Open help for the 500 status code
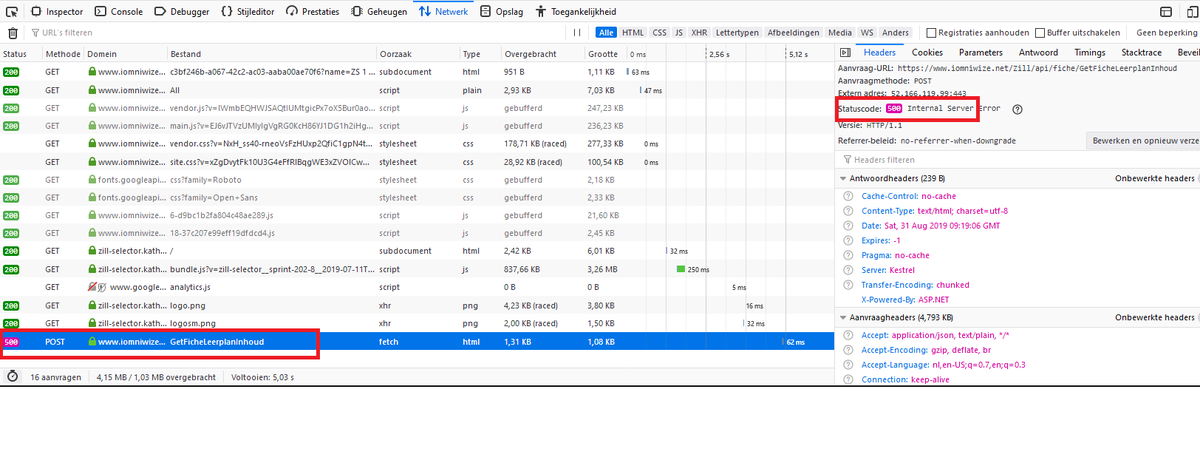Image resolution: width=1200 pixels, height=466 pixels. coord(1017,109)
